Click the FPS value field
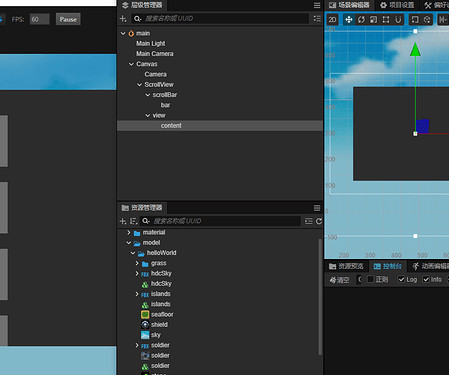The width and height of the screenshot is (449, 375). click(39, 19)
